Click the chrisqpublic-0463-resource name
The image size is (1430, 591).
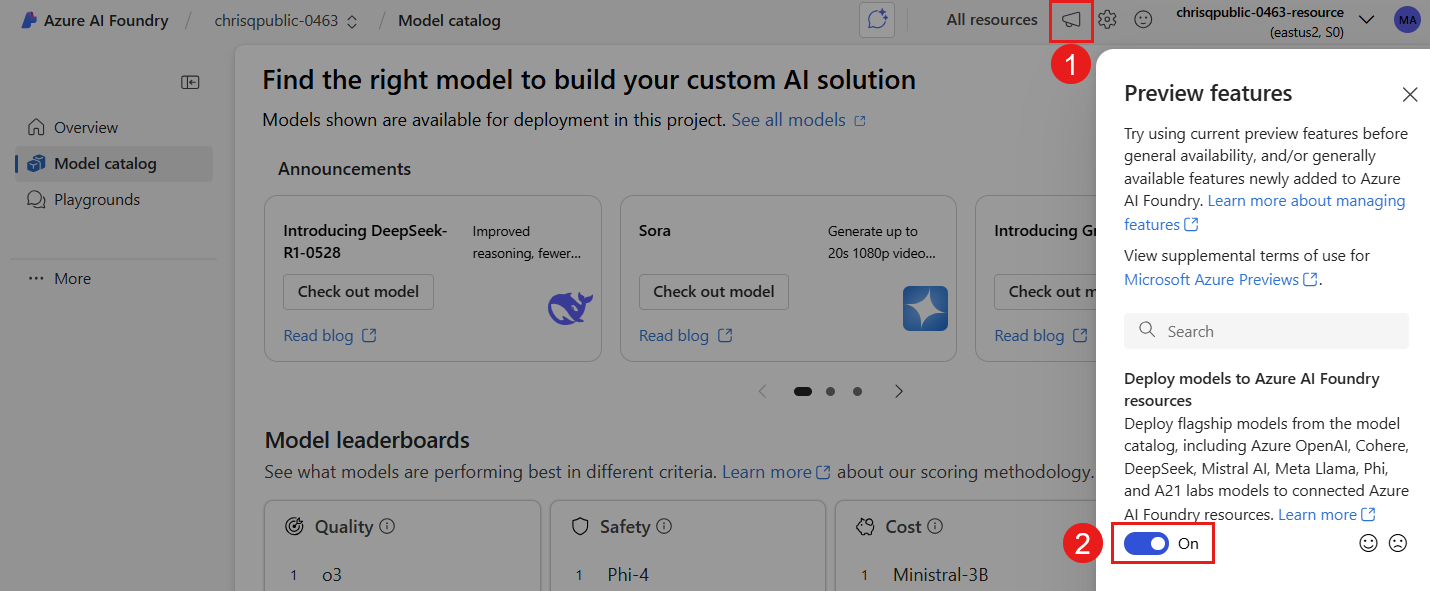coord(1260,13)
